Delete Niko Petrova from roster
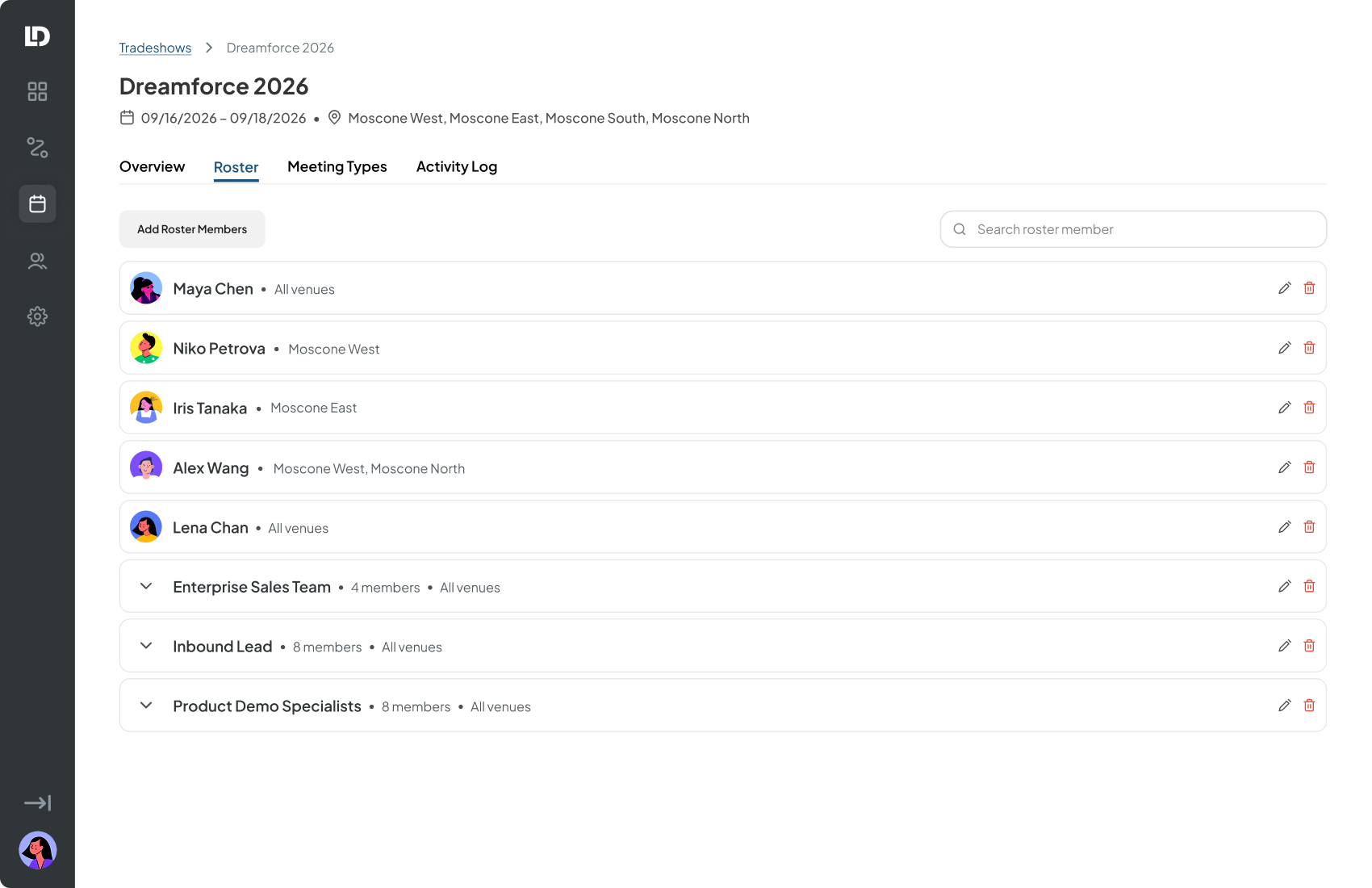 [1309, 348]
